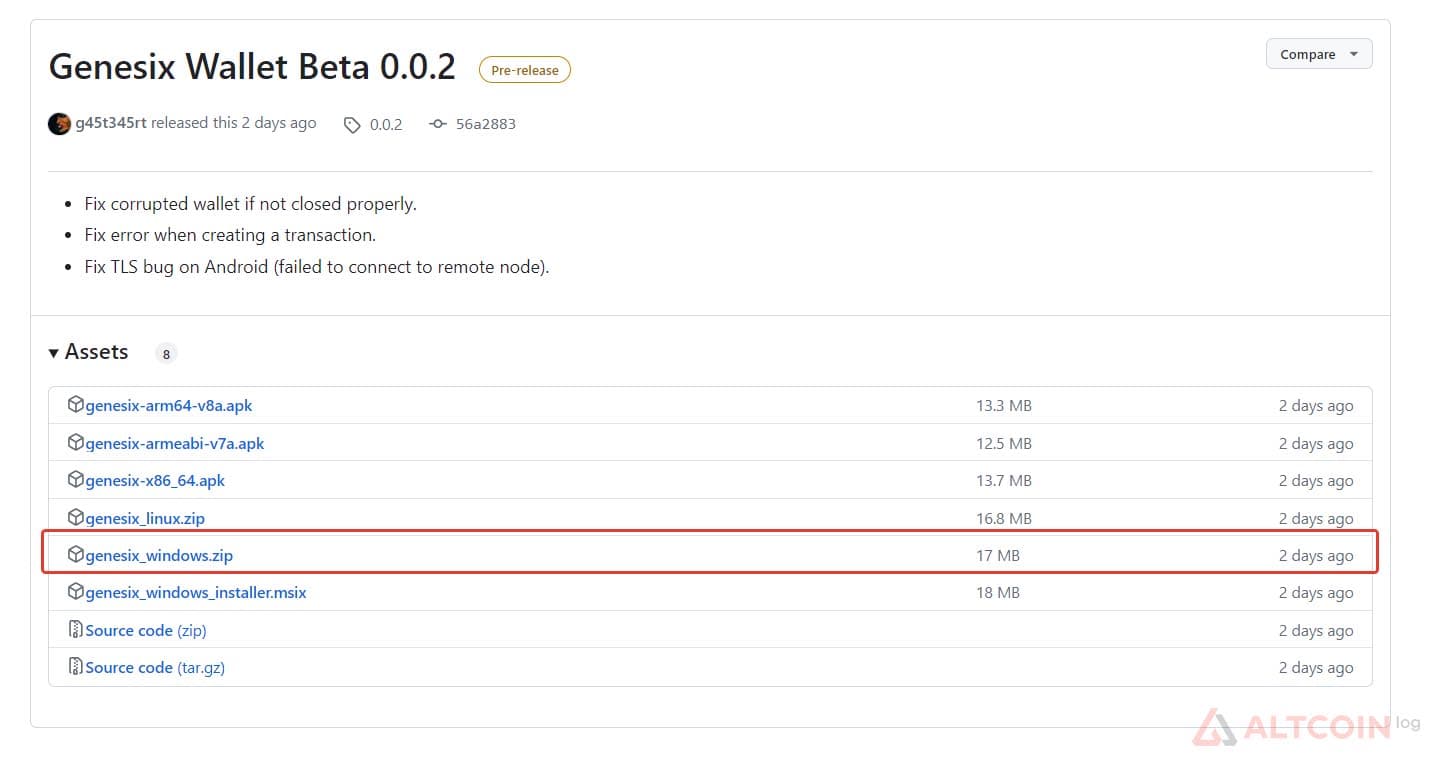Collapse the Assets section
The width and height of the screenshot is (1435, 757).
coord(88,352)
